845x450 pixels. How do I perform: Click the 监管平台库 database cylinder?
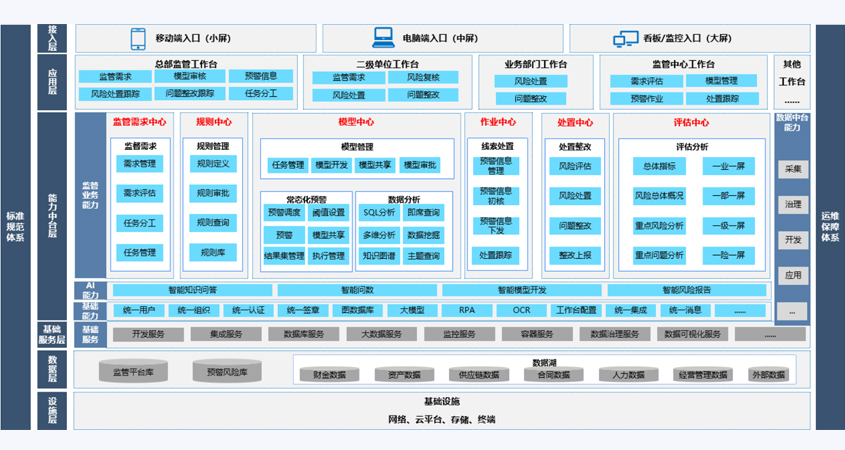point(133,371)
